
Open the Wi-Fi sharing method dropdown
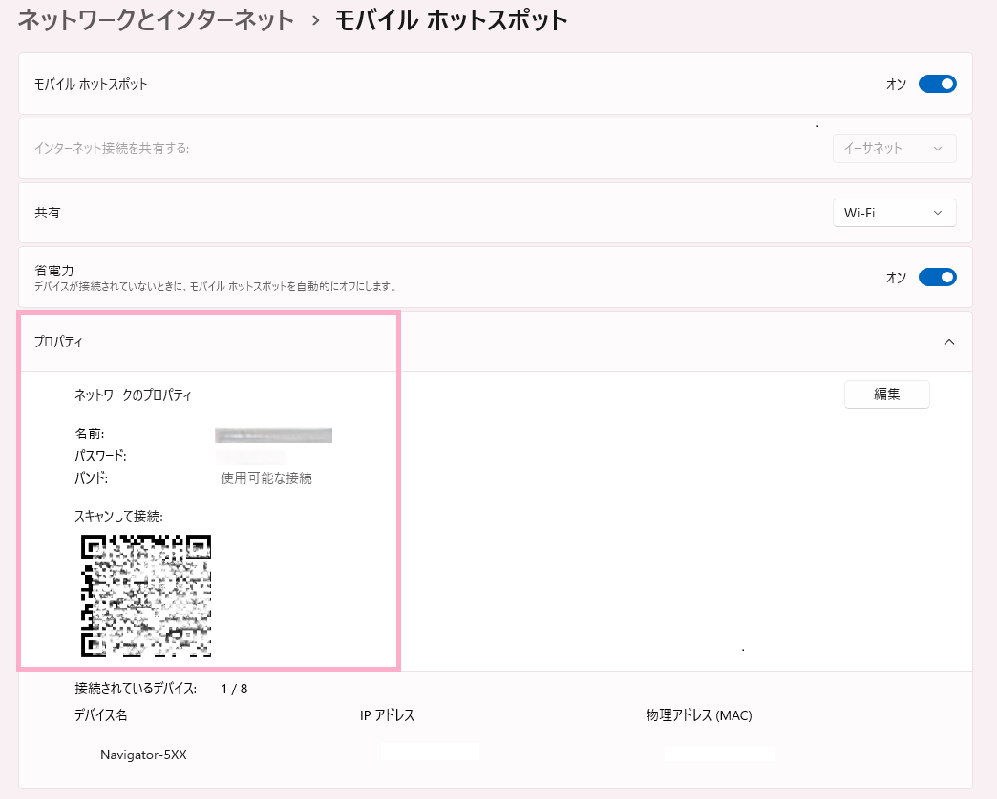(894, 213)
